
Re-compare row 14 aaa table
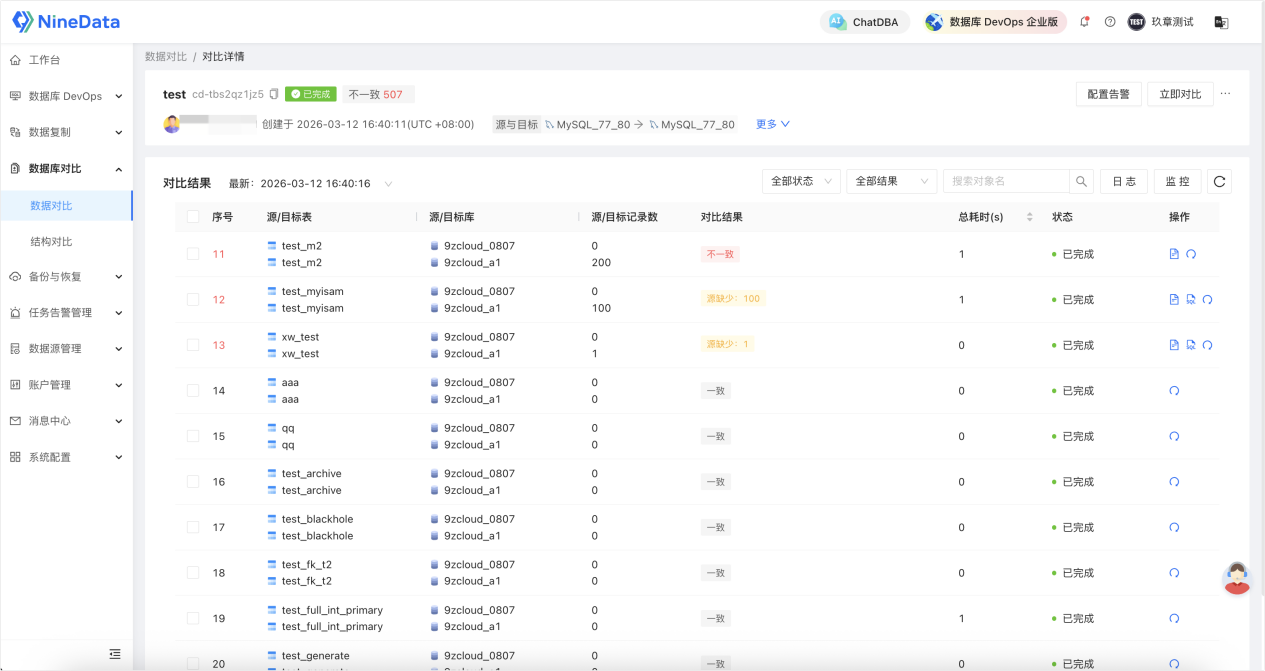pos(1174,391)
